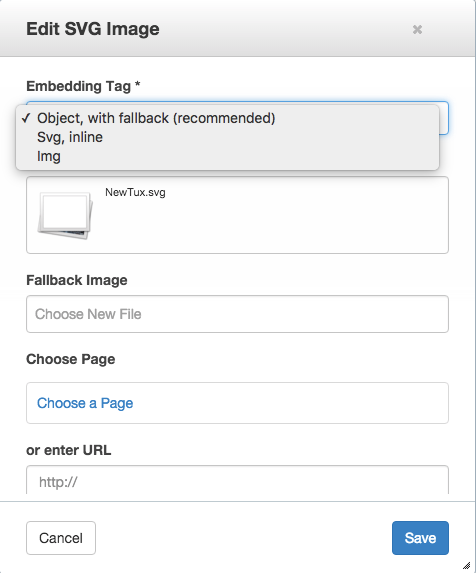476x573 pixels.
Task: Click the Cancel button
Action: point(61,538)
